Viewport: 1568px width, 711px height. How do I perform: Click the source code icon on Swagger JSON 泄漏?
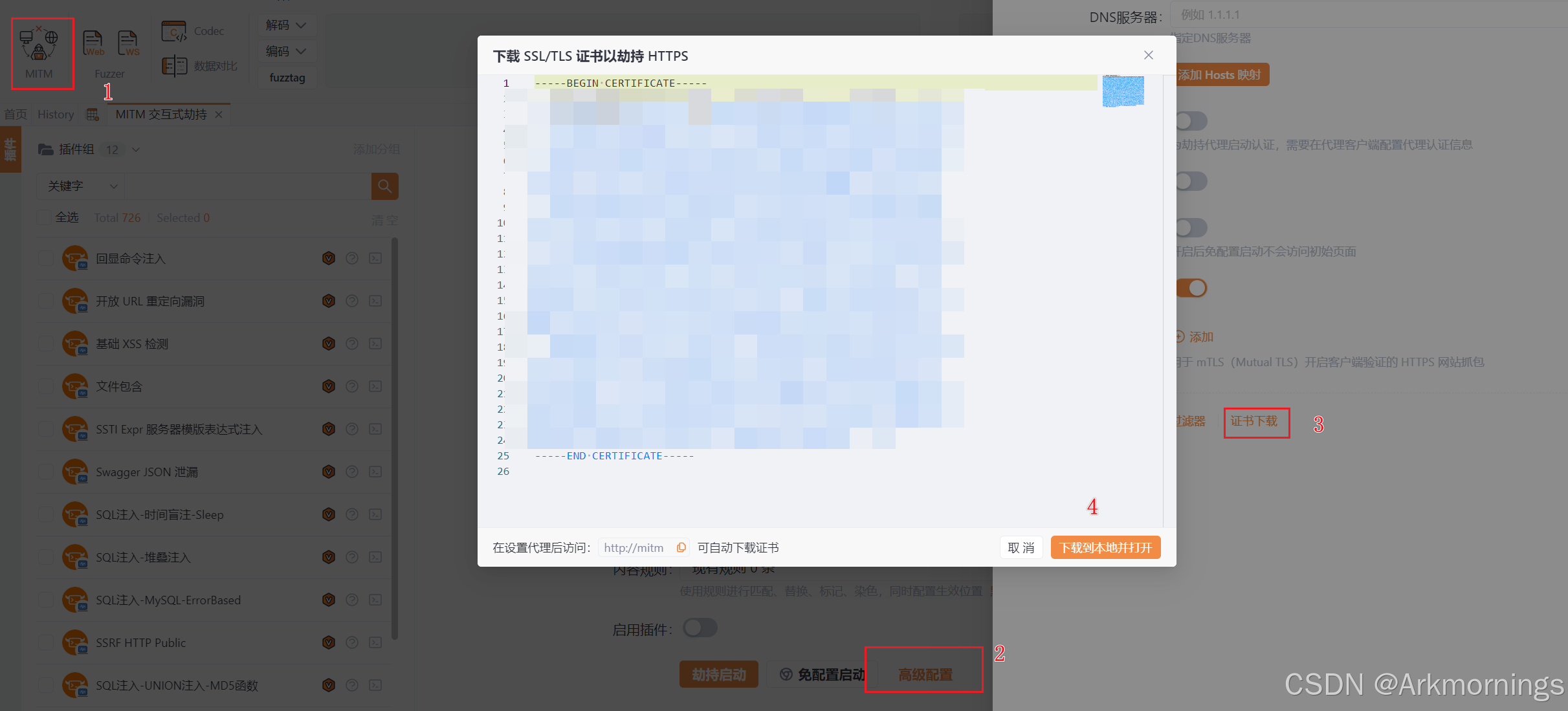tap(375, 472)
